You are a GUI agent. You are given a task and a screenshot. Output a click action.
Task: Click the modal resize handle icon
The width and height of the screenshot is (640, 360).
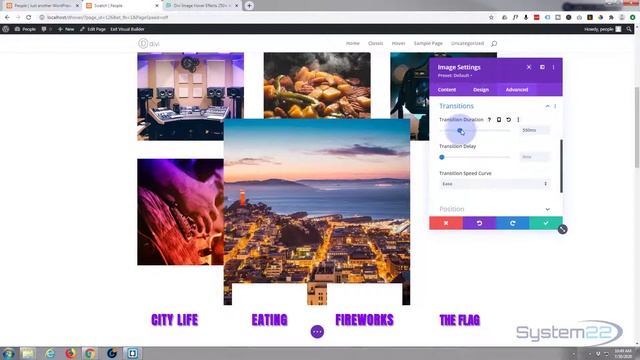(562, 229)
